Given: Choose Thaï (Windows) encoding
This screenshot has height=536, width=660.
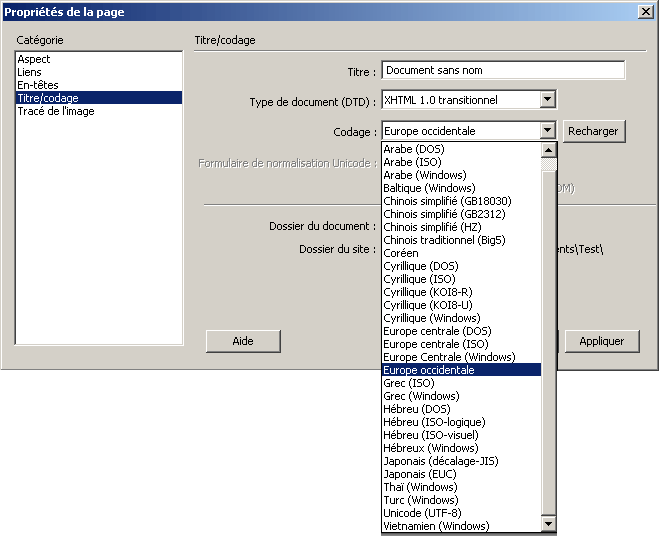Looking at the screenshot, I should tap(461, 487).
